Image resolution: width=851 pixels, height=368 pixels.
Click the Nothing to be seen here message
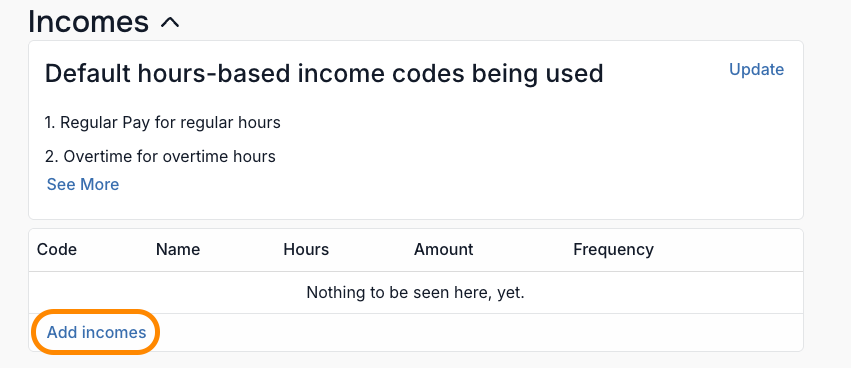click(x=416, y=293)
